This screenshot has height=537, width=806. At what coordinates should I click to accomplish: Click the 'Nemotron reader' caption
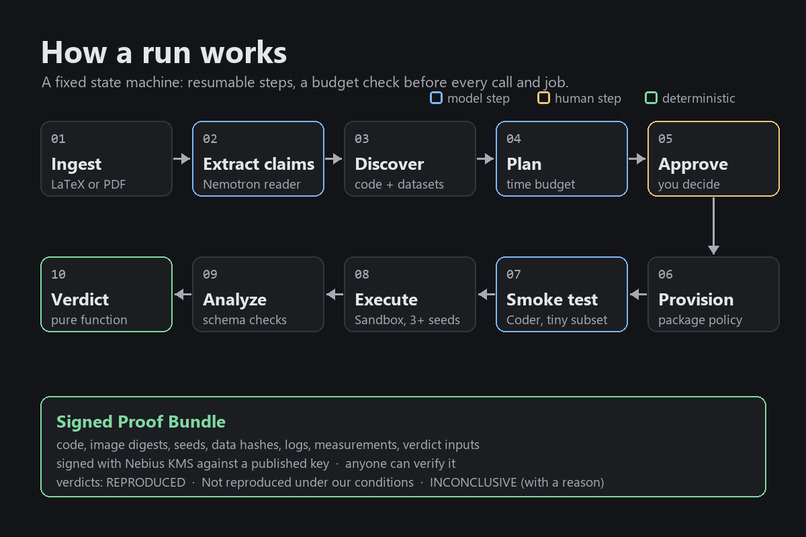click(251, 184)
